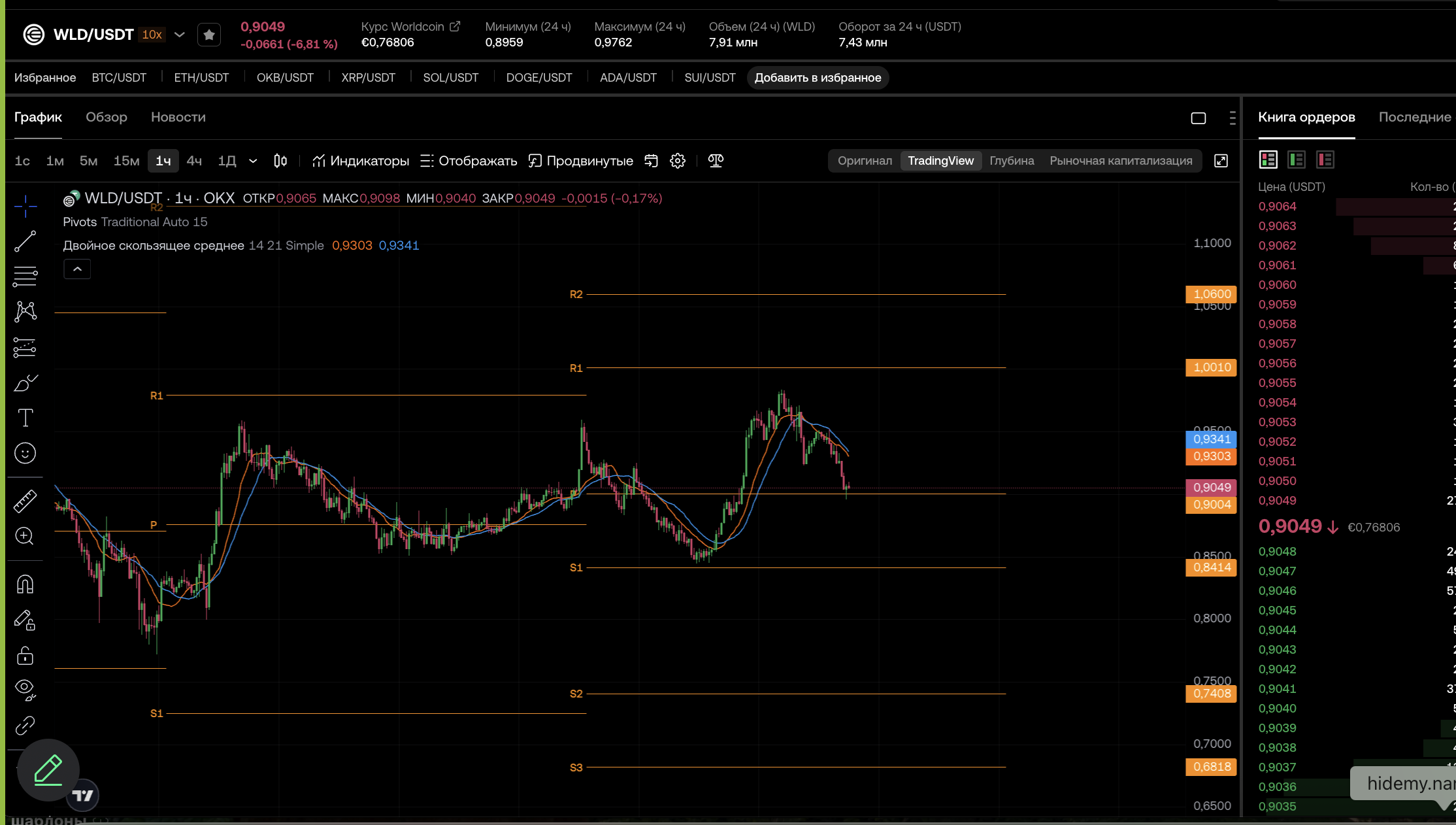
Task: Select the 5м timeframe
Action: [x=88, y=161]
